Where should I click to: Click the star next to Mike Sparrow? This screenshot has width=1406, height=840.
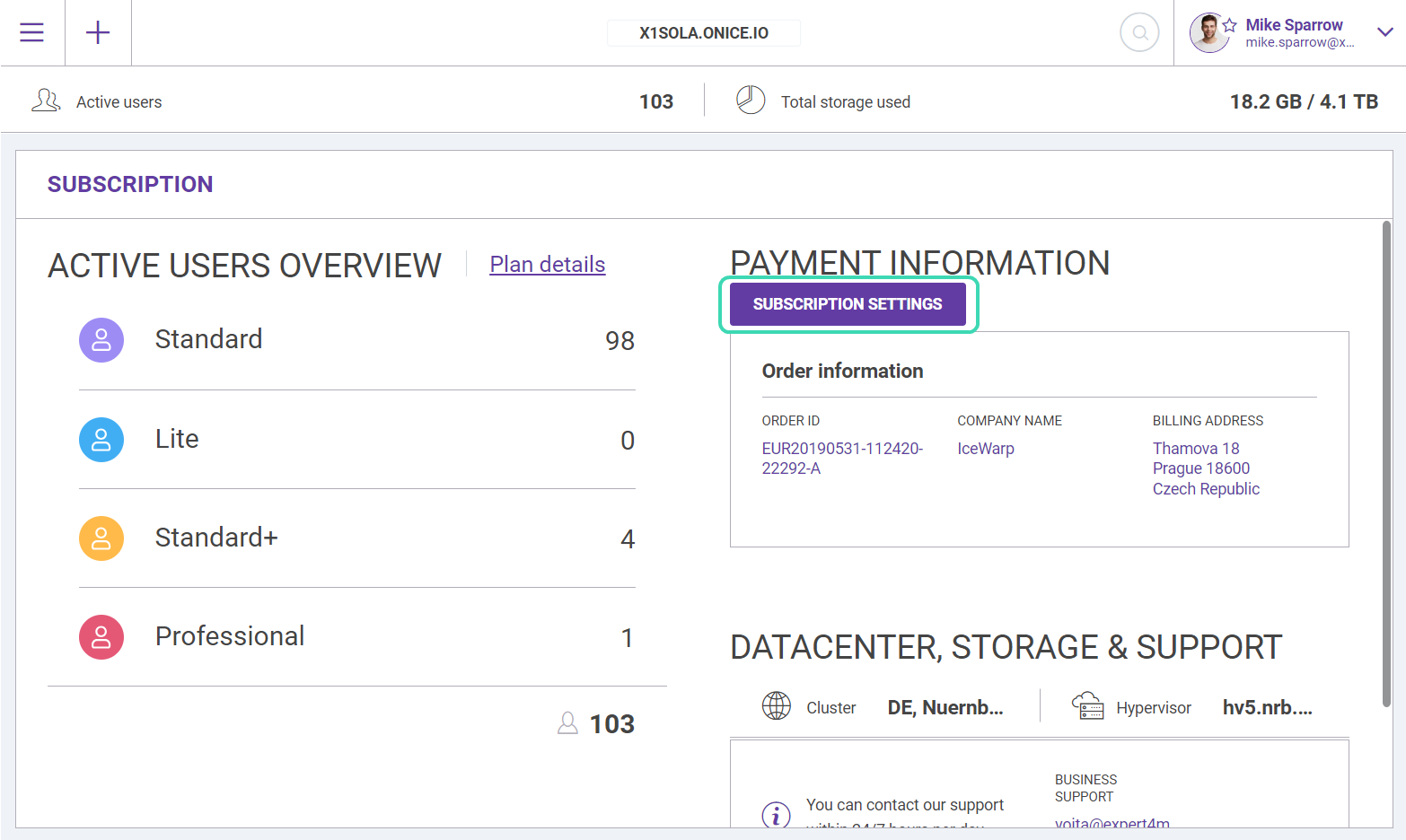coord(1230,25)
